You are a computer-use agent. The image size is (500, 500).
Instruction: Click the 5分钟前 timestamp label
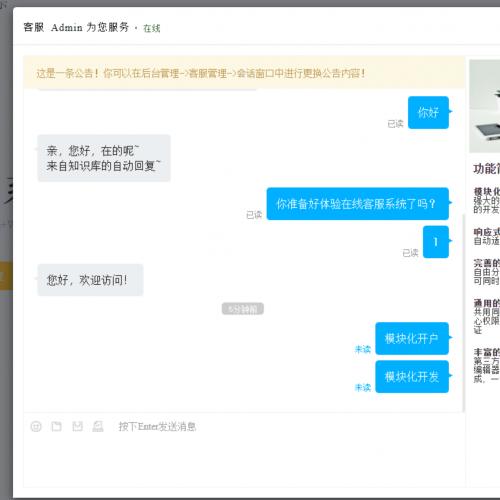point(243,309)
